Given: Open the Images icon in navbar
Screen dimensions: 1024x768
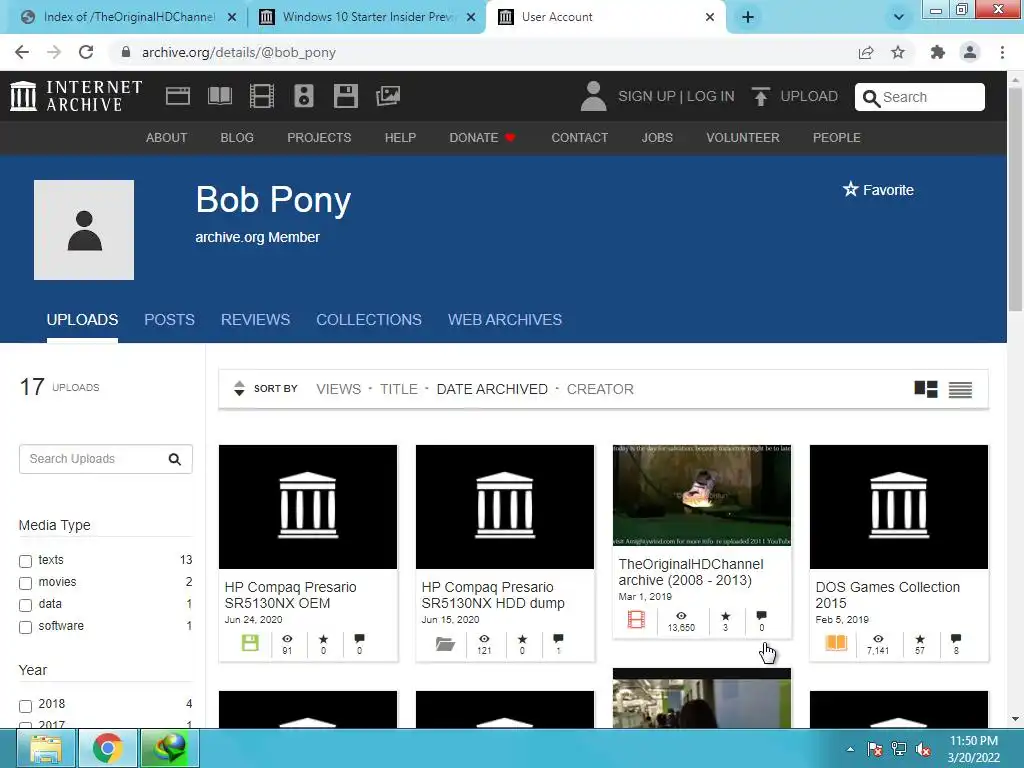Looking at the screenshot, I should point(388,96).
